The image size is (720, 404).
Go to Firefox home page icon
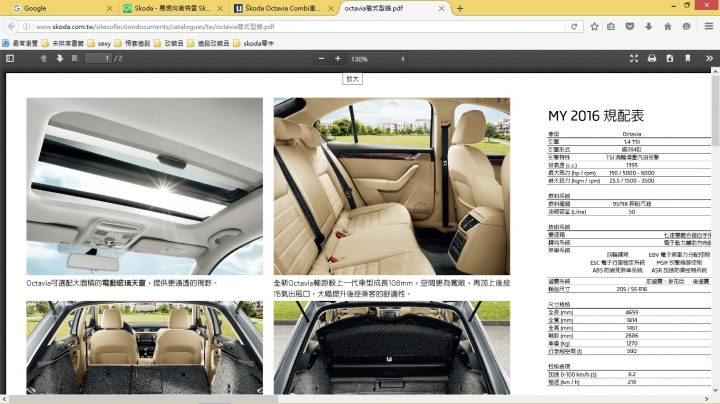click(x=668, y=27)
